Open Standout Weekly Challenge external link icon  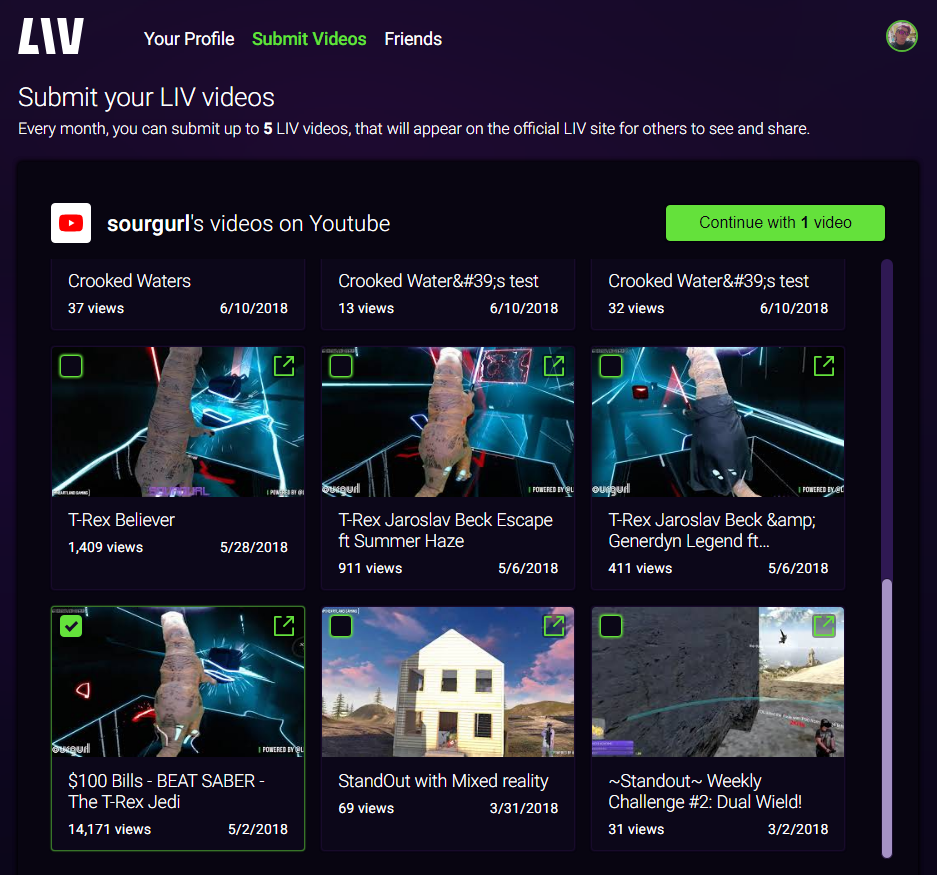824,626
